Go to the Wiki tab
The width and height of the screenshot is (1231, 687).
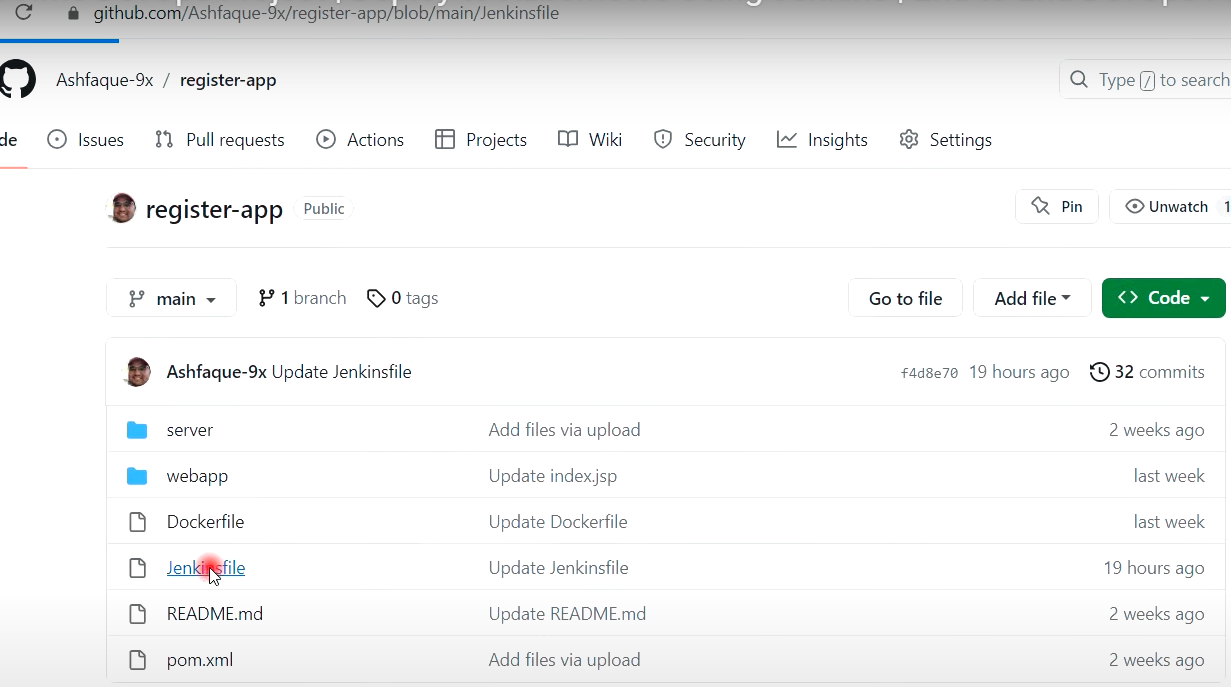pyautogui.click(x=590, y=140)
